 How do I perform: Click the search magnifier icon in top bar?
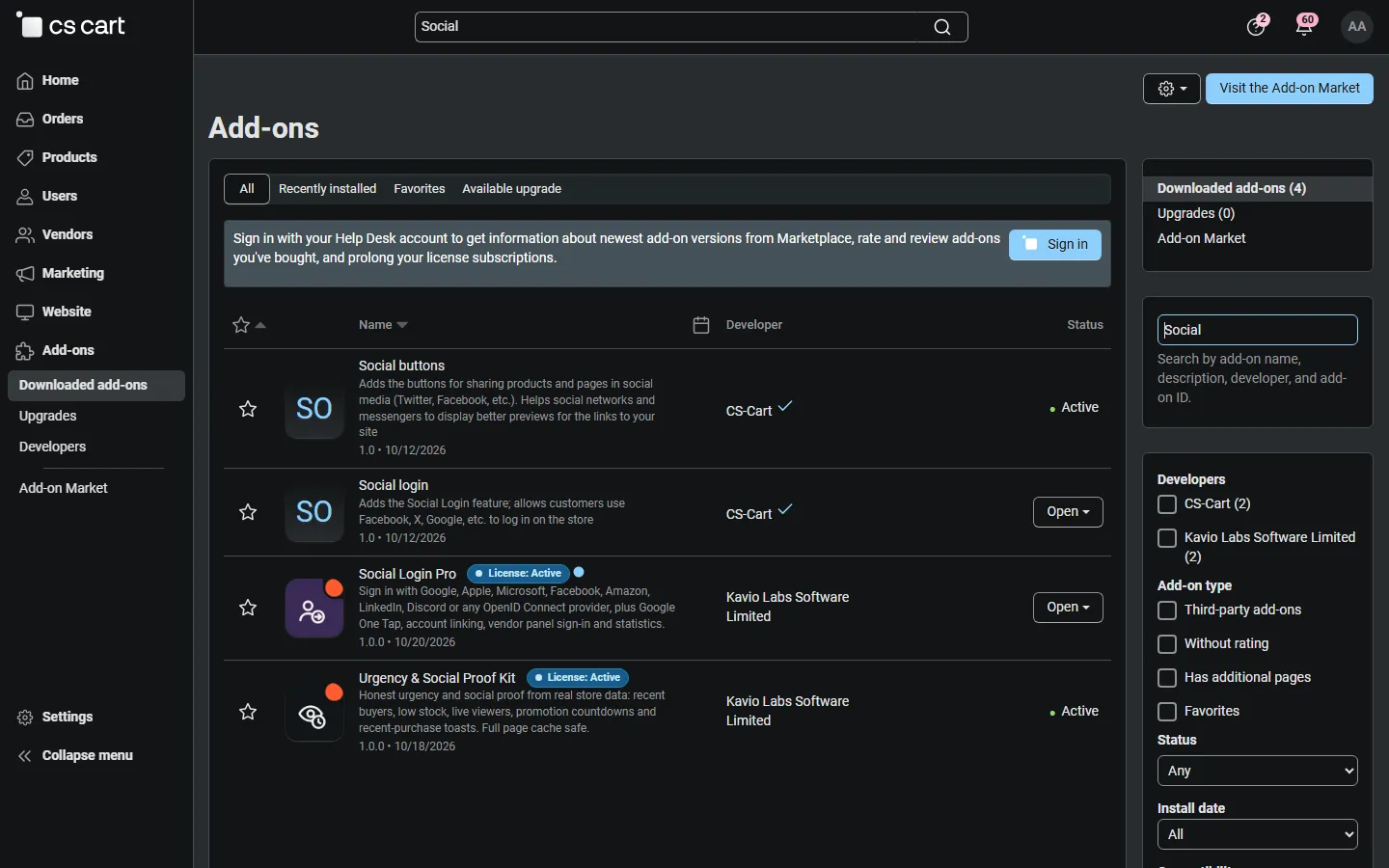click(942, 27)
